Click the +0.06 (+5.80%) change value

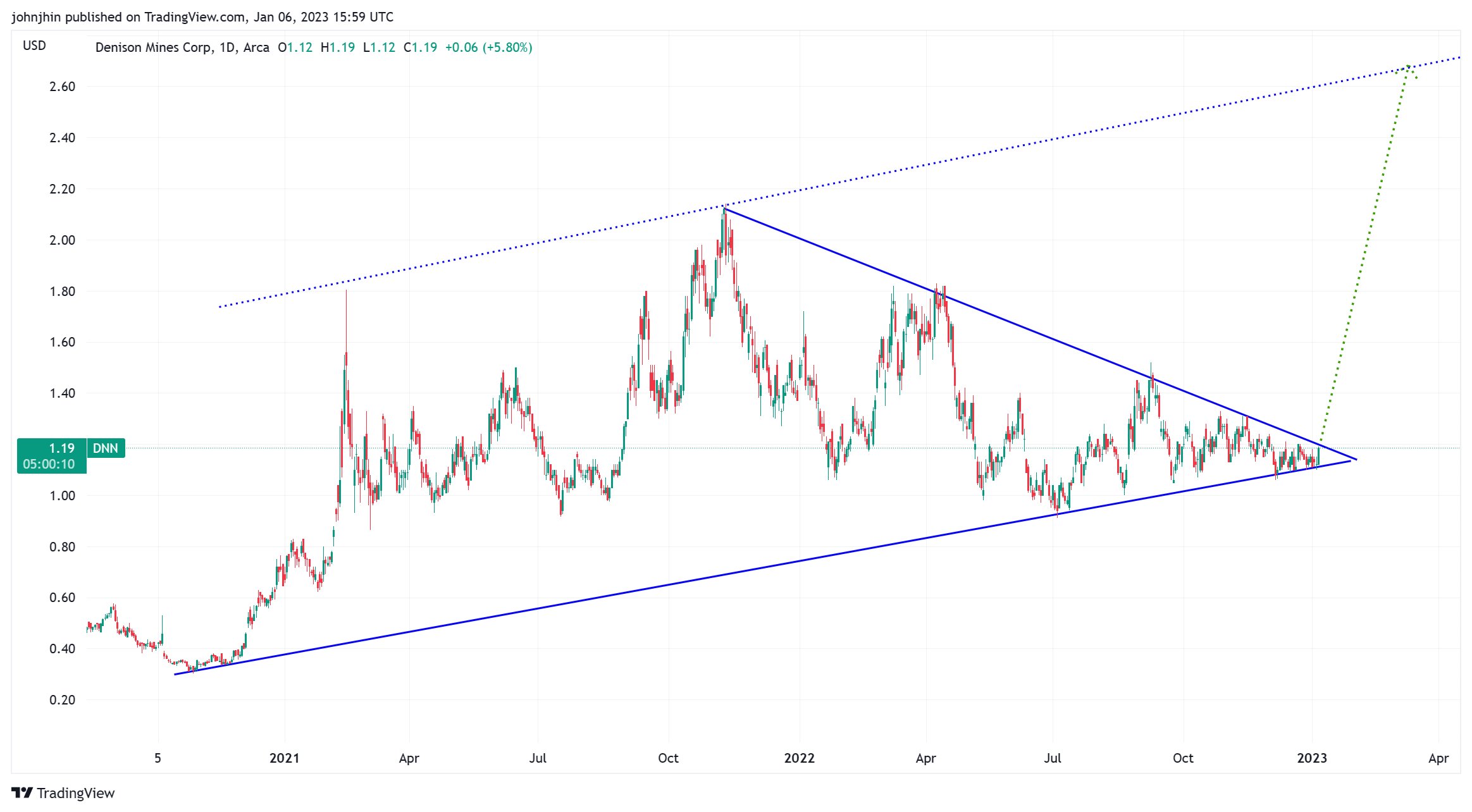(x=488, y=47)
